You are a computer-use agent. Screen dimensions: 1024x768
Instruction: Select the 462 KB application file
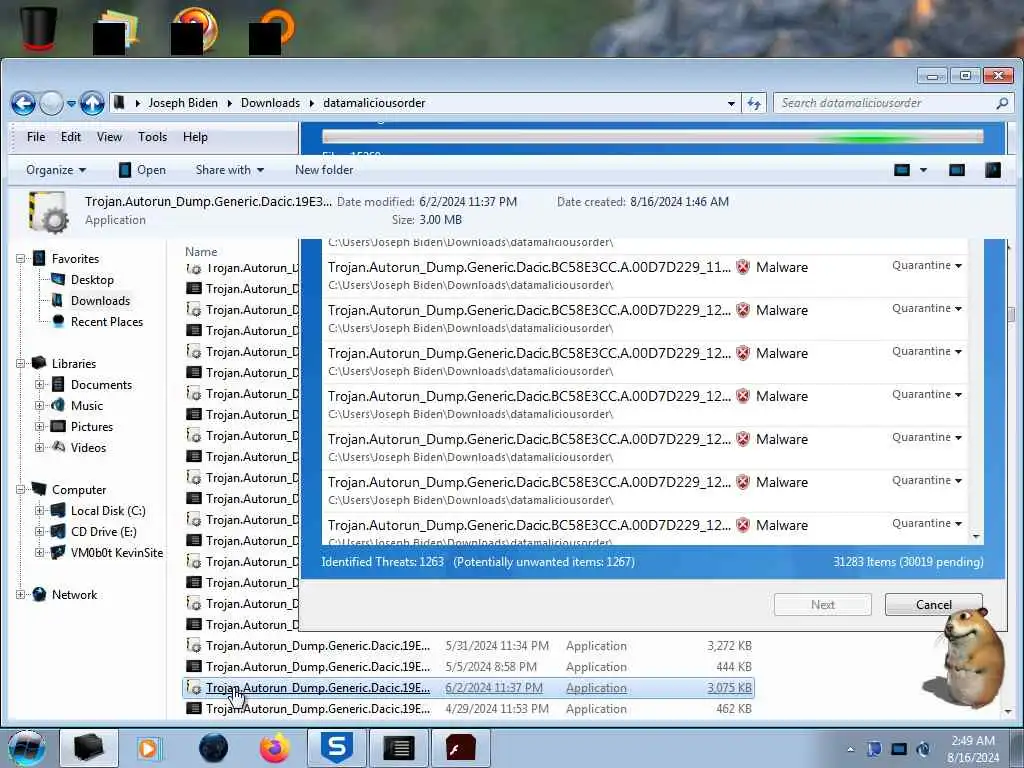pyautogui.click(x=468, y=709)
